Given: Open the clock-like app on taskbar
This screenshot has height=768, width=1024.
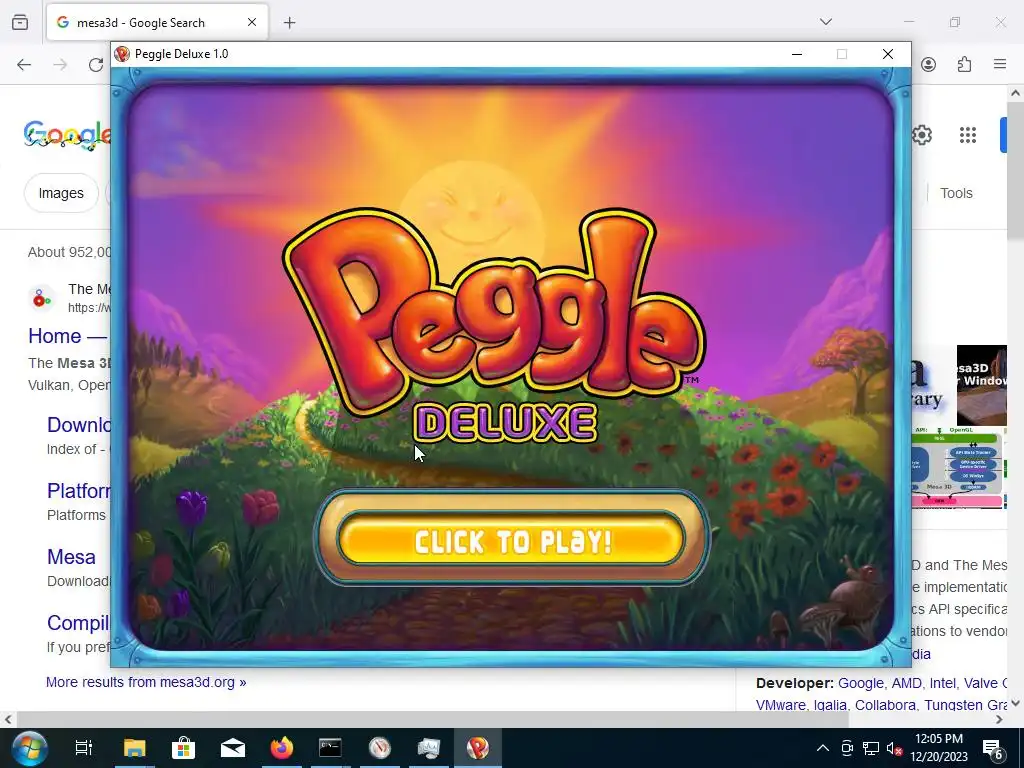Looking at the screenshot, I should [379, 748].
